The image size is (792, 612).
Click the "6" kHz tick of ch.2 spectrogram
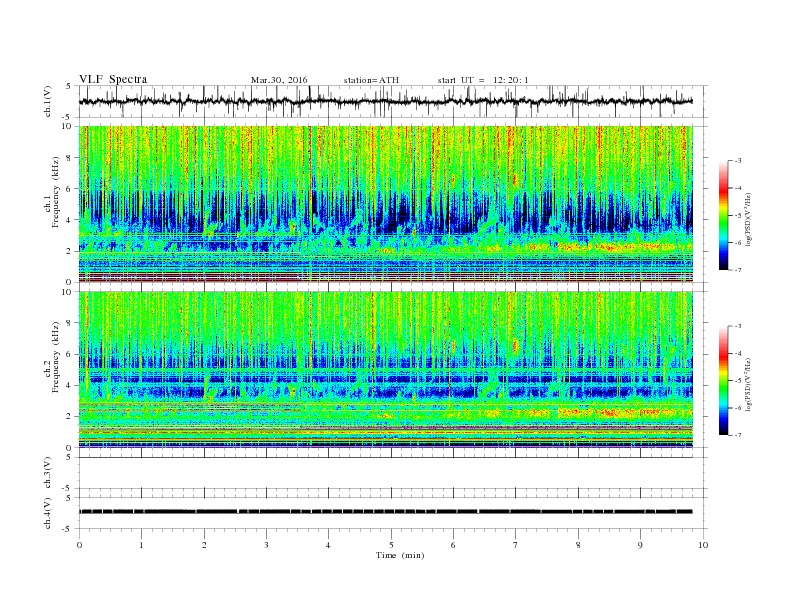[70, 354]
